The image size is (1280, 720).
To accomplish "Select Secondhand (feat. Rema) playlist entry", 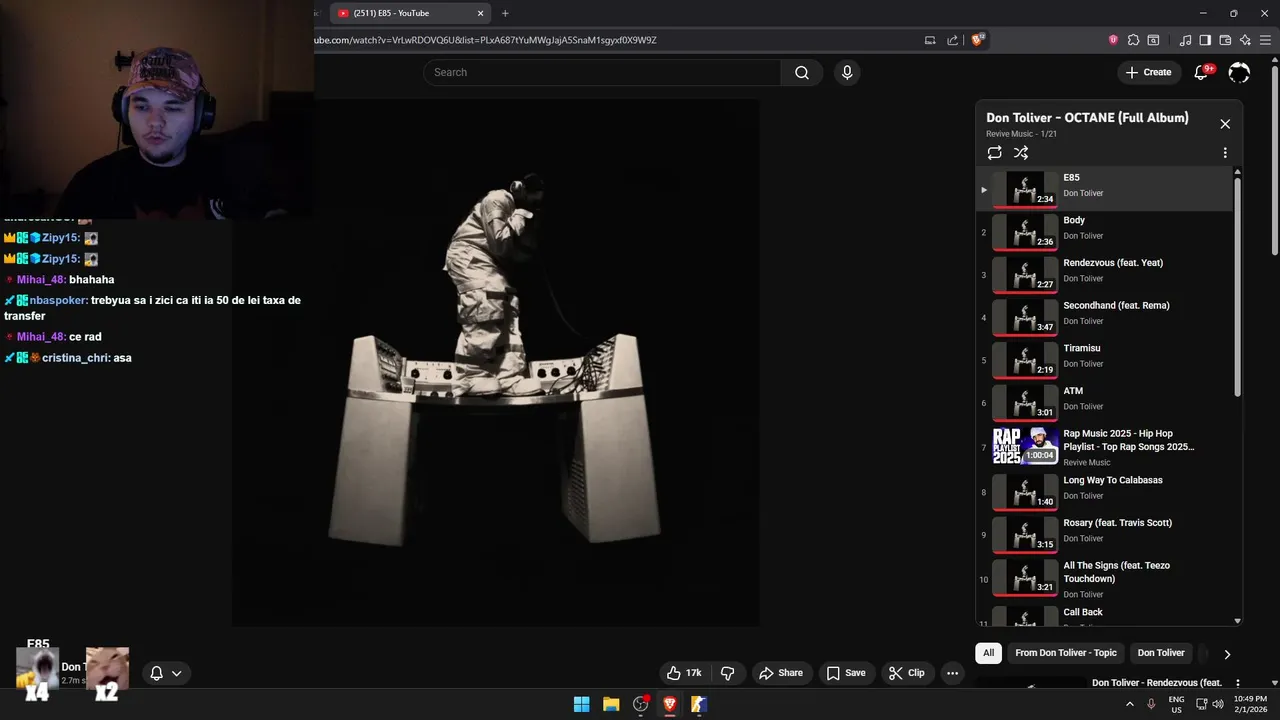I will pos(1105,318).
